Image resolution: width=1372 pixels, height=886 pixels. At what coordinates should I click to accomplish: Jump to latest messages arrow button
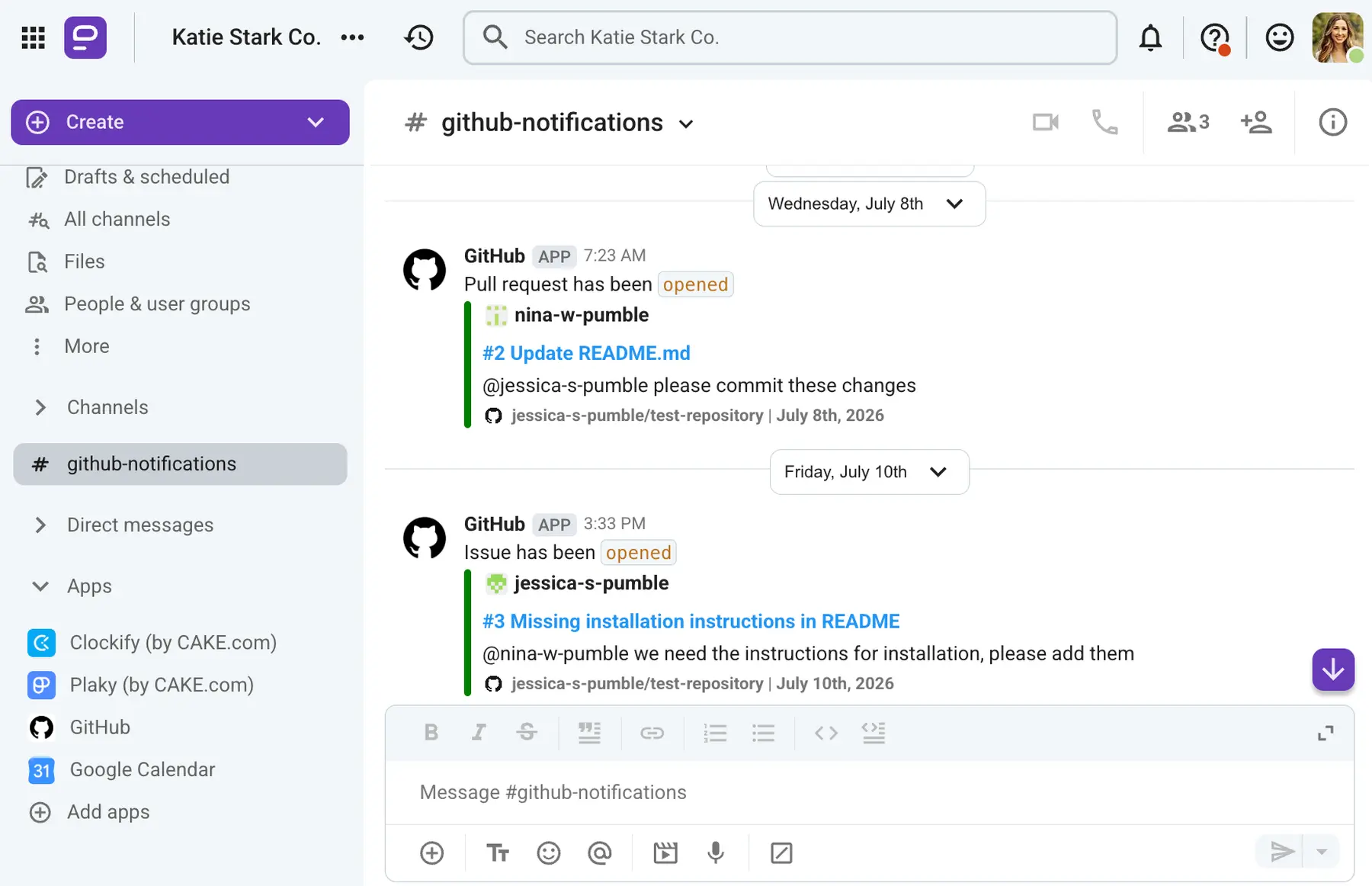(1332, 669)
